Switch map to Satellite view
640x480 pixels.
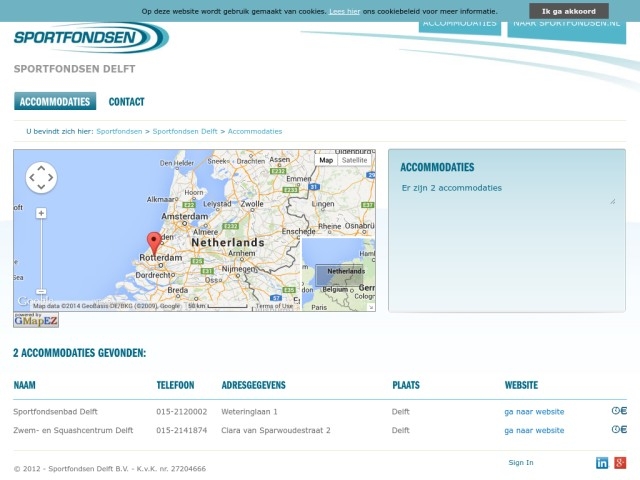(x=354, y=160)
